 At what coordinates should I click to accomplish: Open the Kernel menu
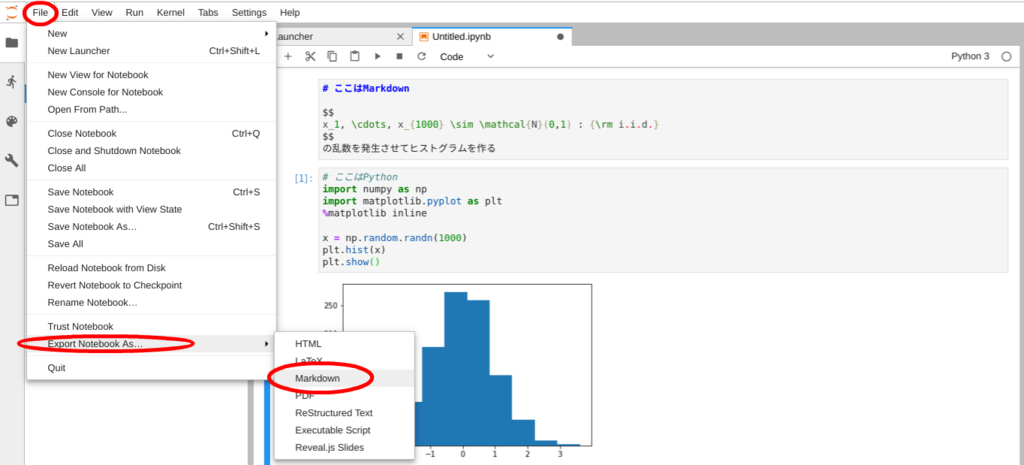(x=170, y=12)
